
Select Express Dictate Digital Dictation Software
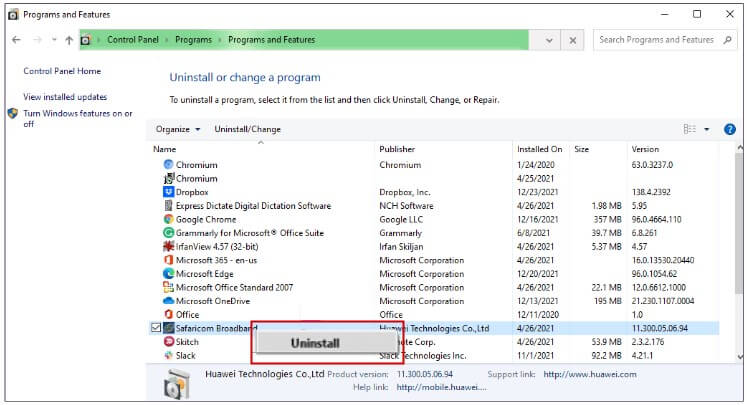tap(253, 206)
